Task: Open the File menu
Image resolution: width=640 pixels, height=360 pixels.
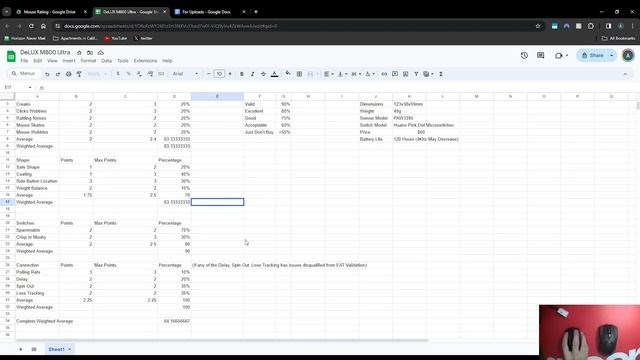Action: coord(24,61)
